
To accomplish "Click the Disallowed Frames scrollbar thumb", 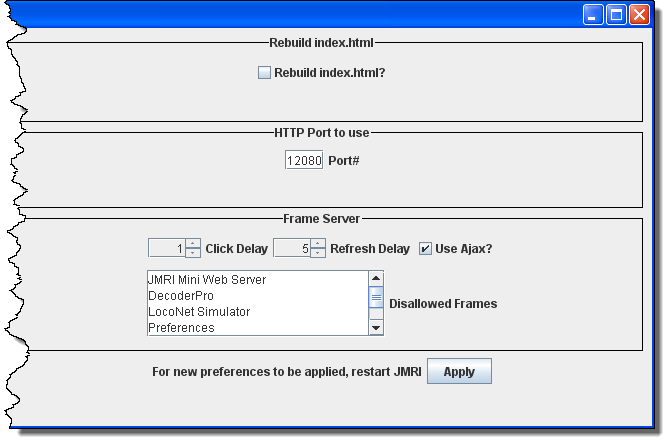I will [376, 297].
